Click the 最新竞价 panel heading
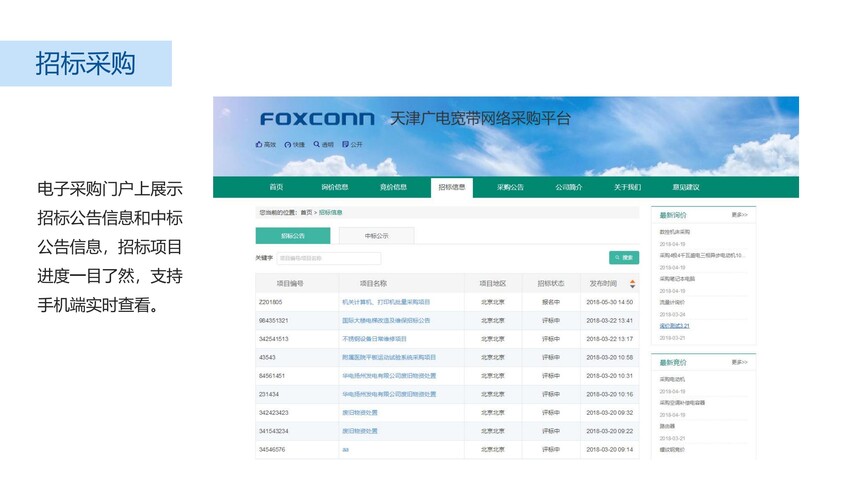Image resolution: width=860 pixels, height=484 pixels. 672,363
